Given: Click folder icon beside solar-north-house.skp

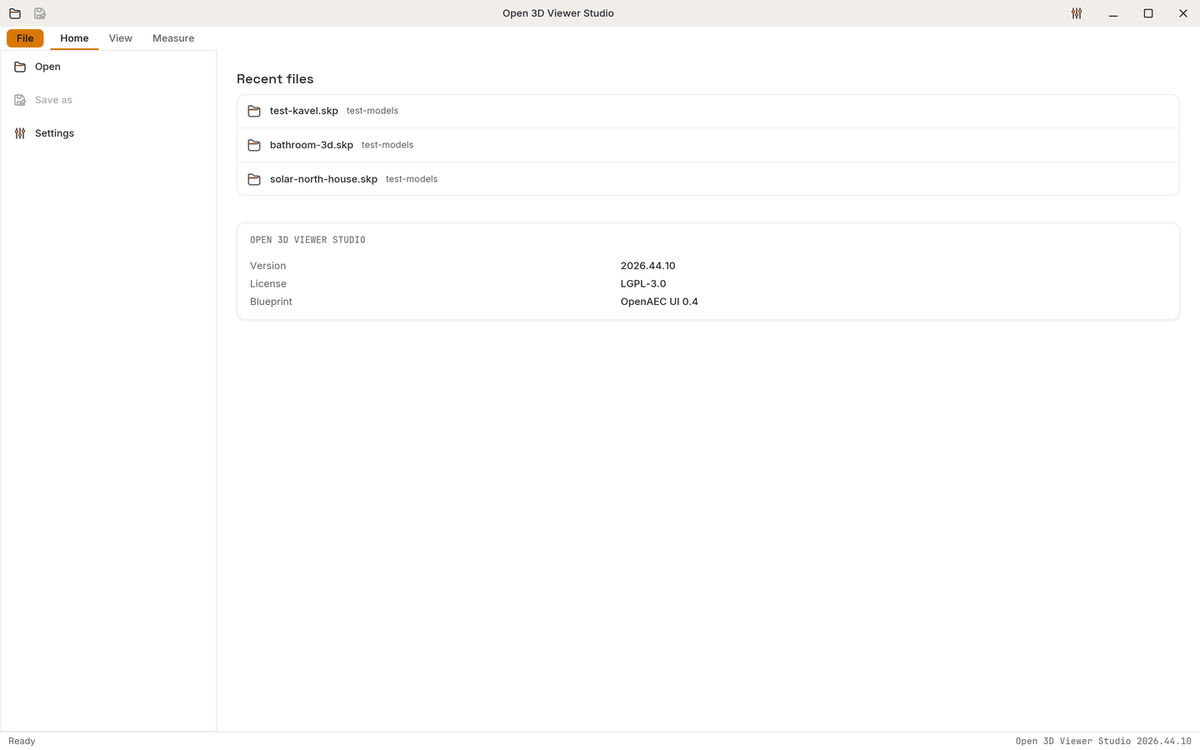Looking at the screenshot, I should 254,179.
